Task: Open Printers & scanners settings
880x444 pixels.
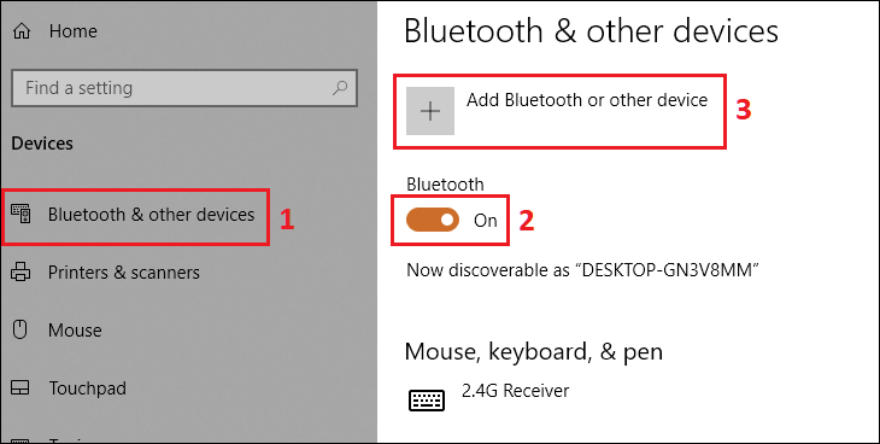Action: tap(123, 272)
